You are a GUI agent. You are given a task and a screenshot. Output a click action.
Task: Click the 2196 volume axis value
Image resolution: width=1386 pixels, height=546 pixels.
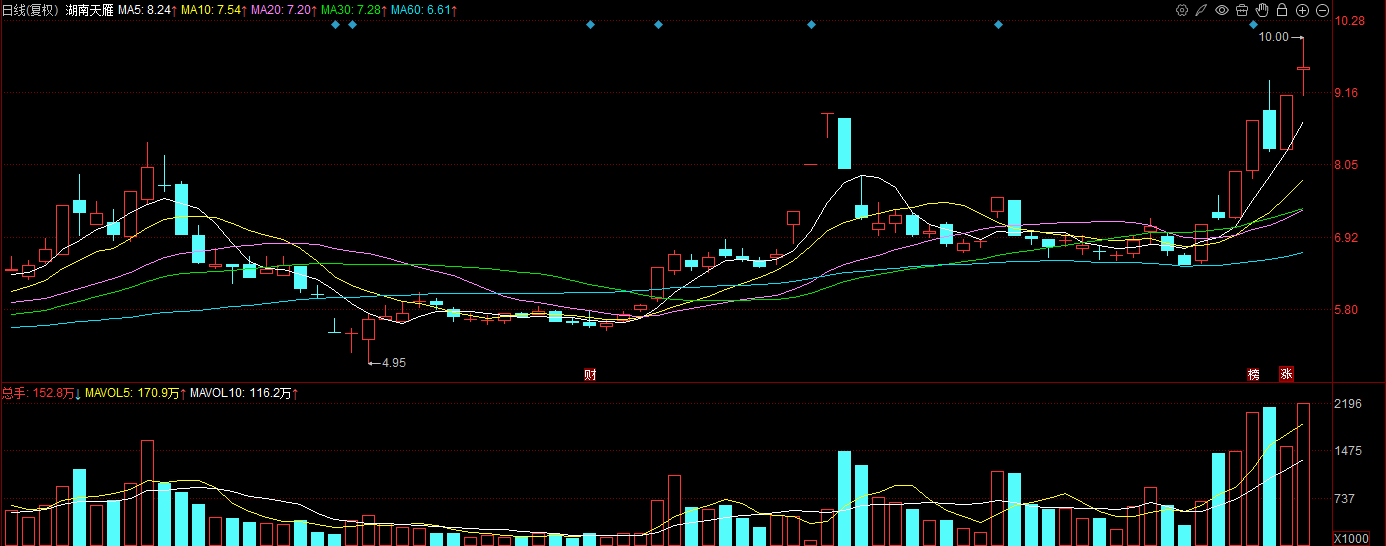tap(1348, 404)
